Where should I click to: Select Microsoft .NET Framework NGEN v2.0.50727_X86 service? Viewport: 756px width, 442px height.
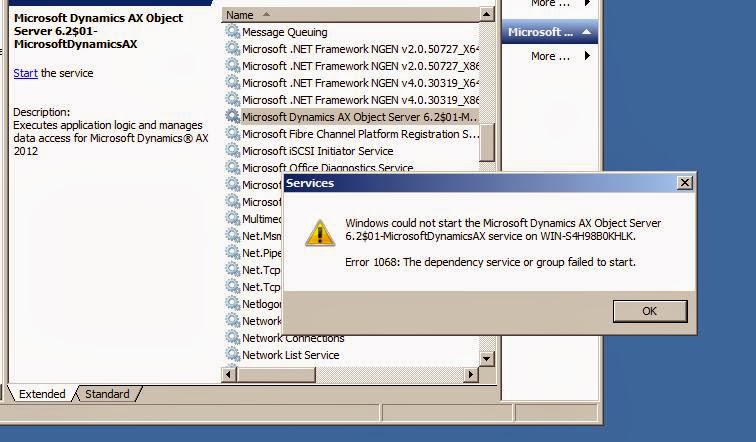[360, 66]
